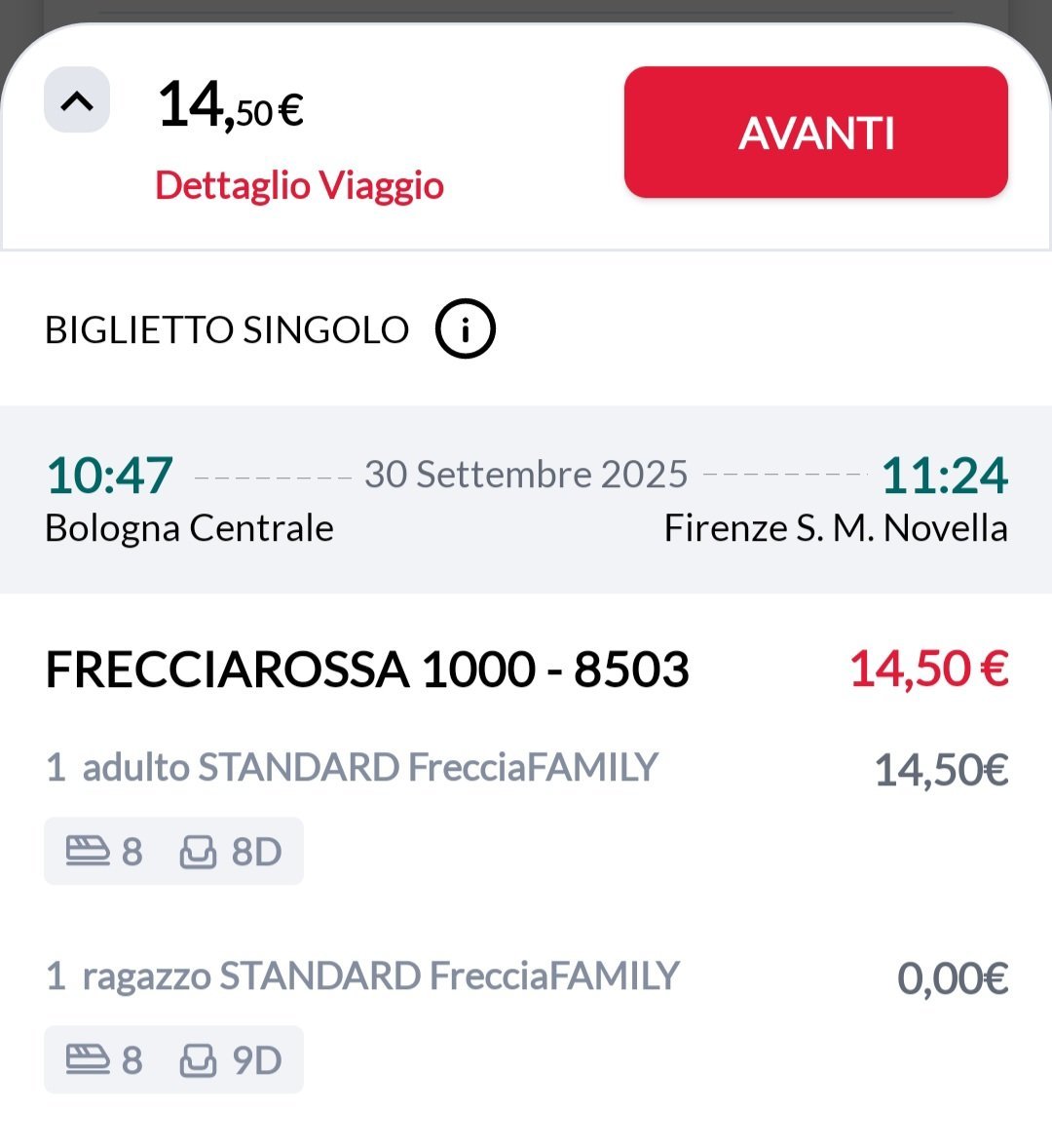Tap the 11:24 arrival time
The width and height of the screenshot is (1052, 1148).
944,475
